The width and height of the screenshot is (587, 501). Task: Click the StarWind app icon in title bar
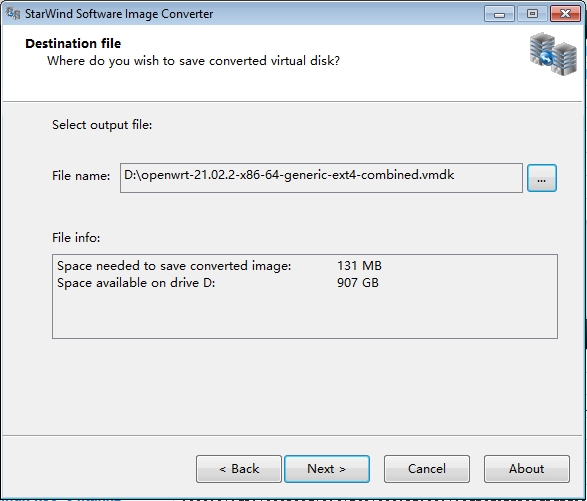(13, 13)
